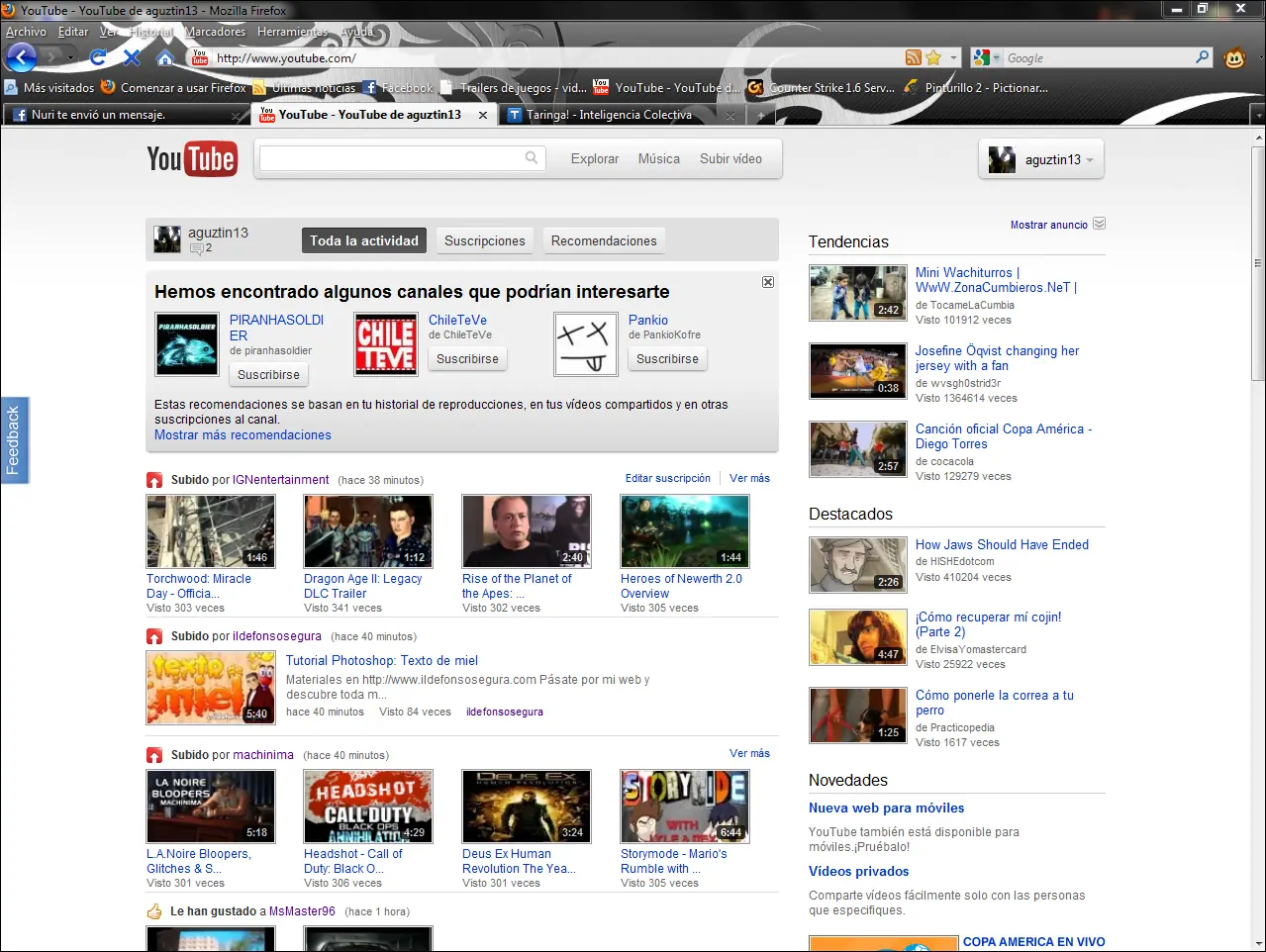Subscribe to the Pankio channel
Image resolution: width=1266 pixels, height=952 pixels.
pos(668,359)
